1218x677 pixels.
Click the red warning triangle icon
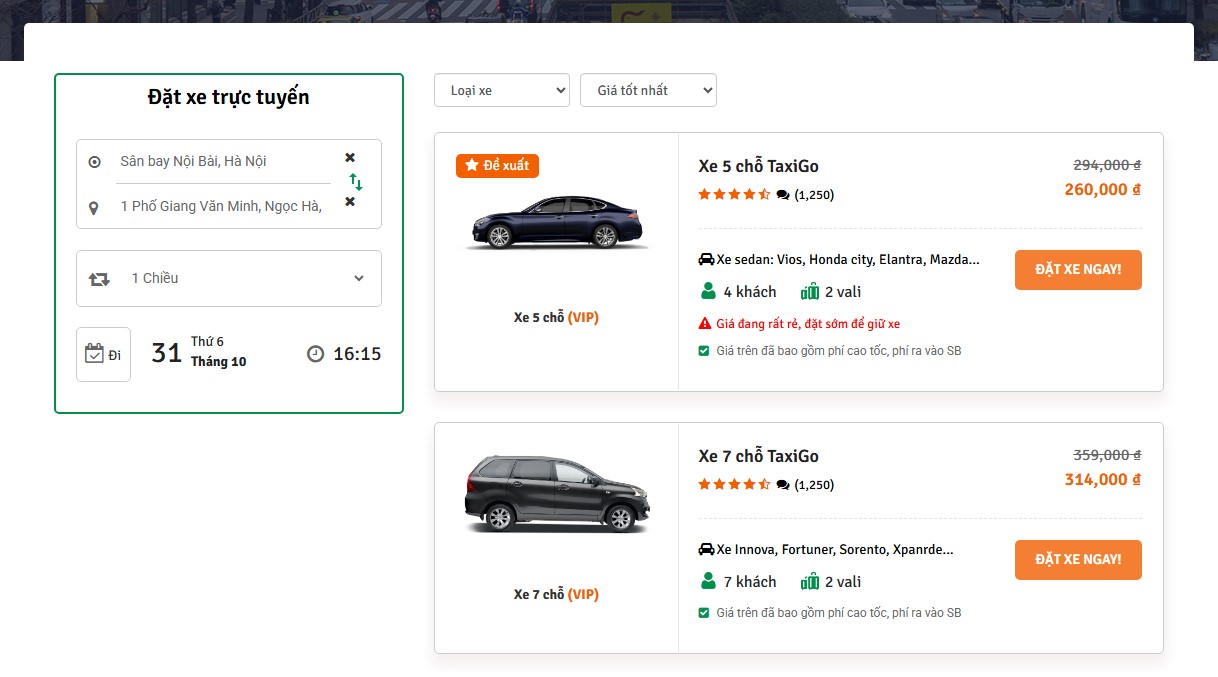pyautogui.click(x=705, y=324)
